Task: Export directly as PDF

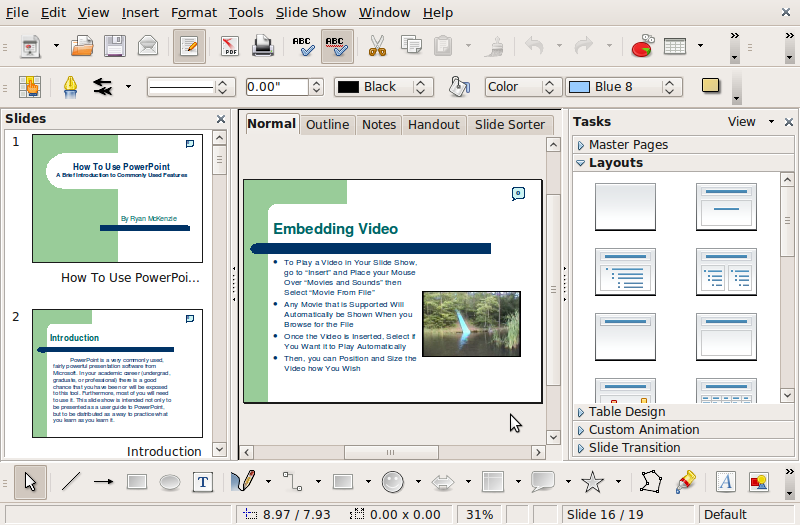Action: click(230, 46)
